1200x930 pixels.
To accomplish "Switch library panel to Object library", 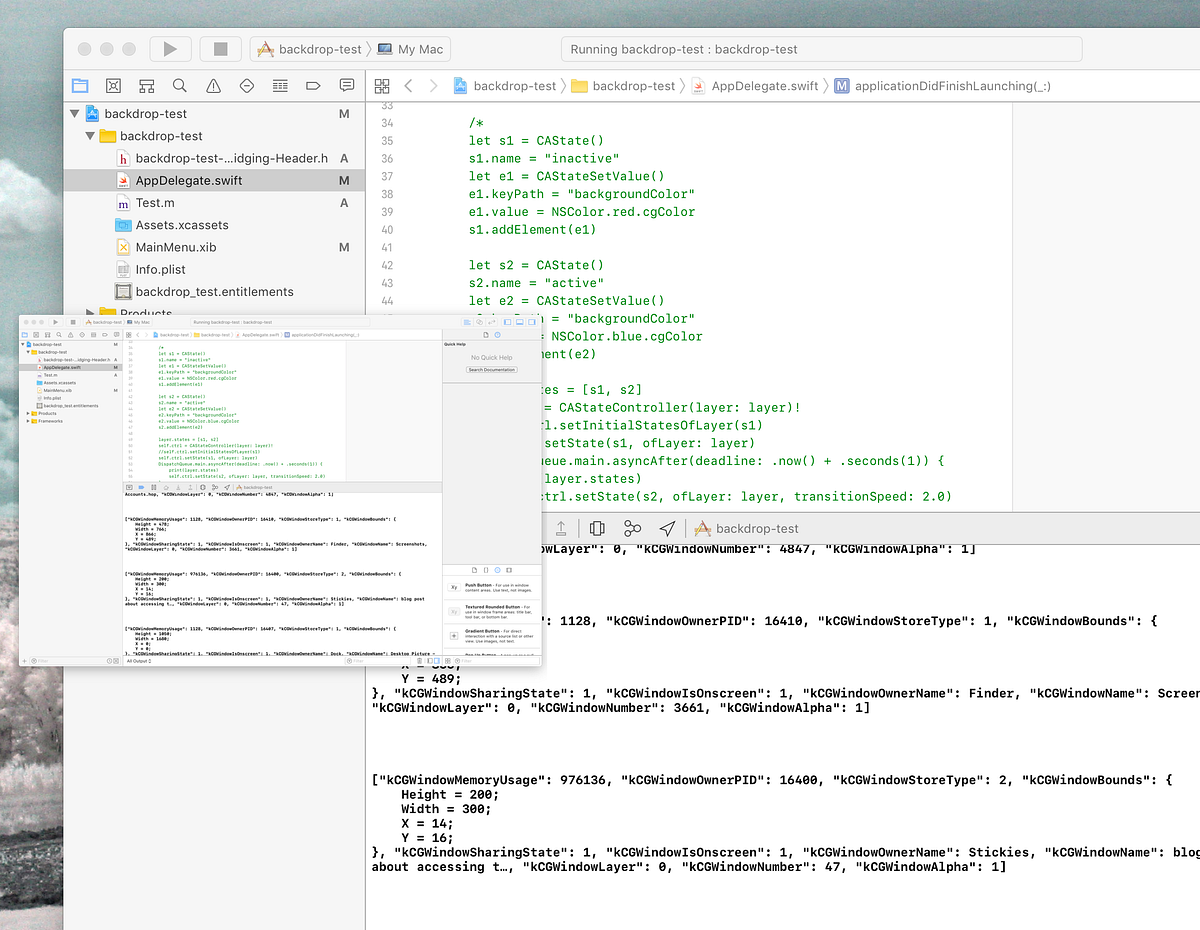I will coord(498,570).
